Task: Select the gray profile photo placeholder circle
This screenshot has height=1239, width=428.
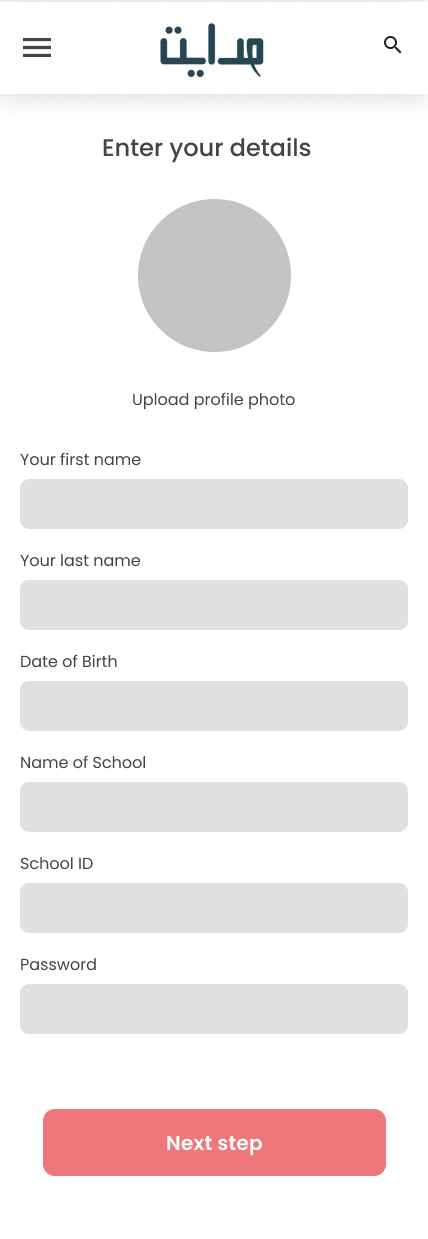Action: pyautogui.click(x=214, y=275)
